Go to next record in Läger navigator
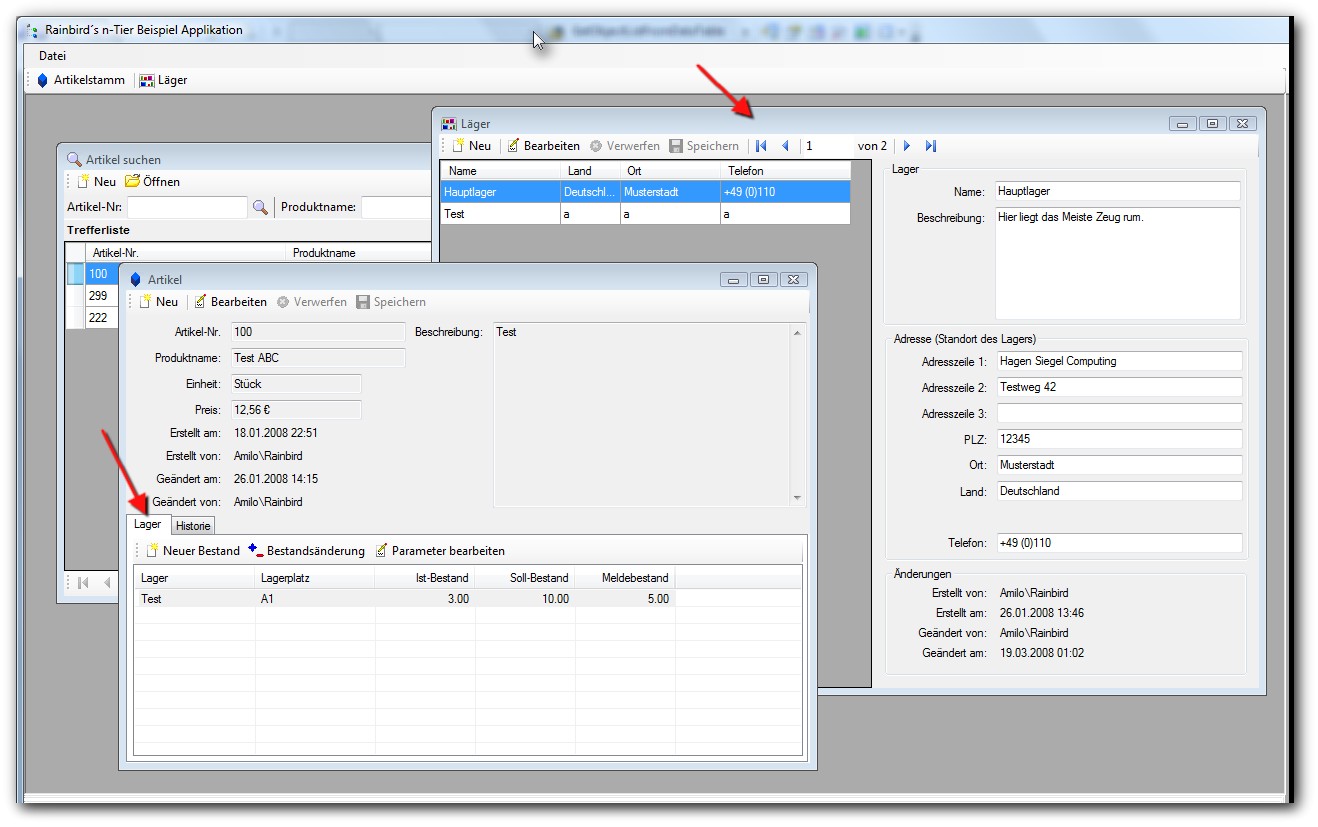The image size is (1318, 827). (907, 146)
